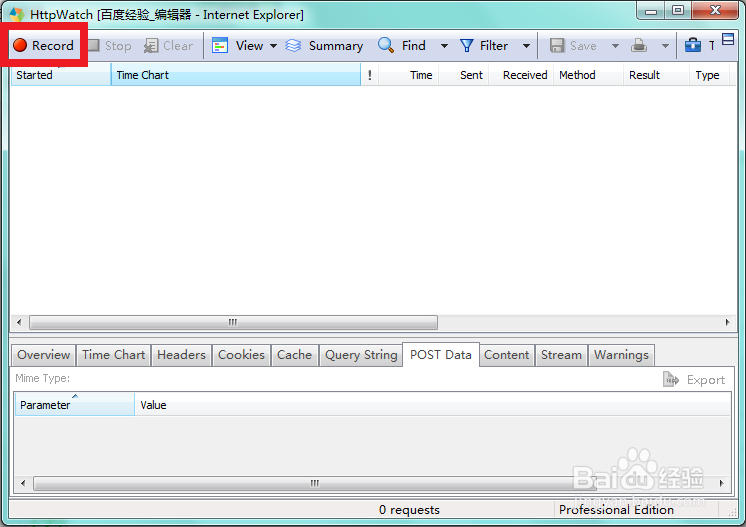
Task: Sort by the Received column header
Action: point(521,75)
